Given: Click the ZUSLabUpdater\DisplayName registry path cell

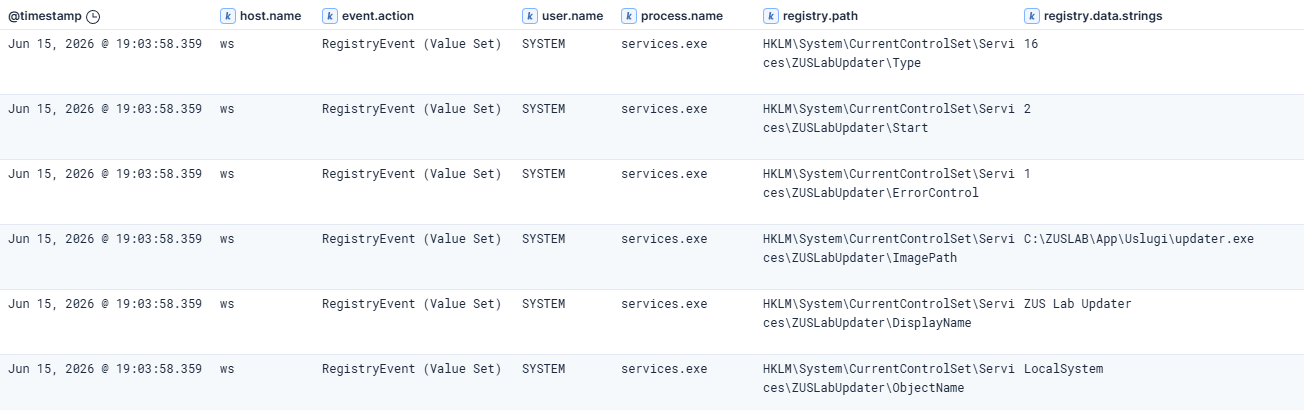Looking at the screenshot, I should coord(888,314).
